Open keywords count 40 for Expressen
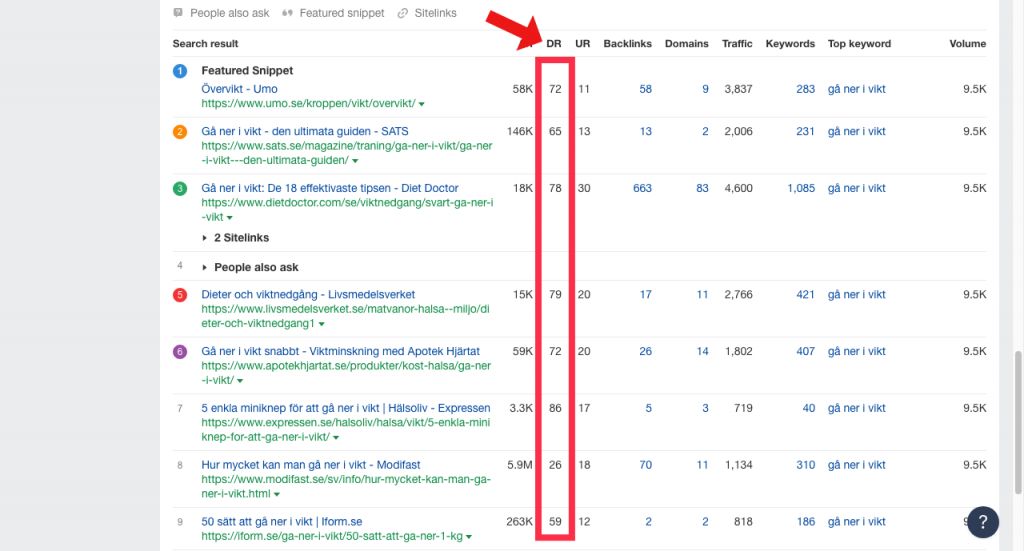Viewport: 1024px width, 551px height. click(x=808, y=408)
